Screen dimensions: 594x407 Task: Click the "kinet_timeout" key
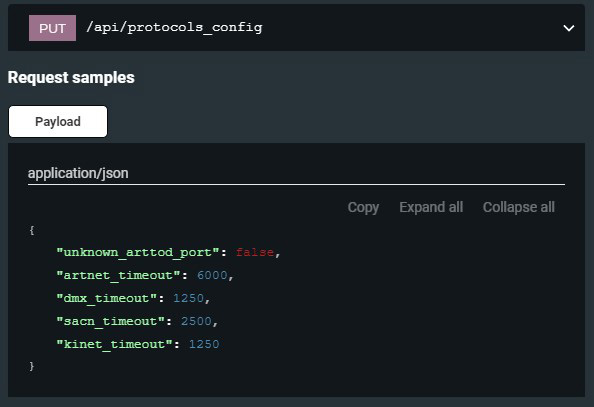click(114, 344)
